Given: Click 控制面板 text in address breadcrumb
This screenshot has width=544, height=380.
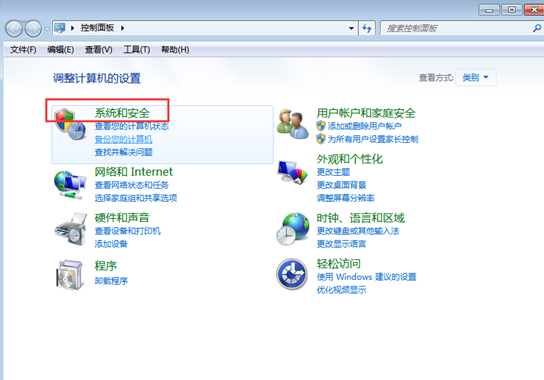Looking at the screenshot, I should pyautogui.click(x=97, y=28).
